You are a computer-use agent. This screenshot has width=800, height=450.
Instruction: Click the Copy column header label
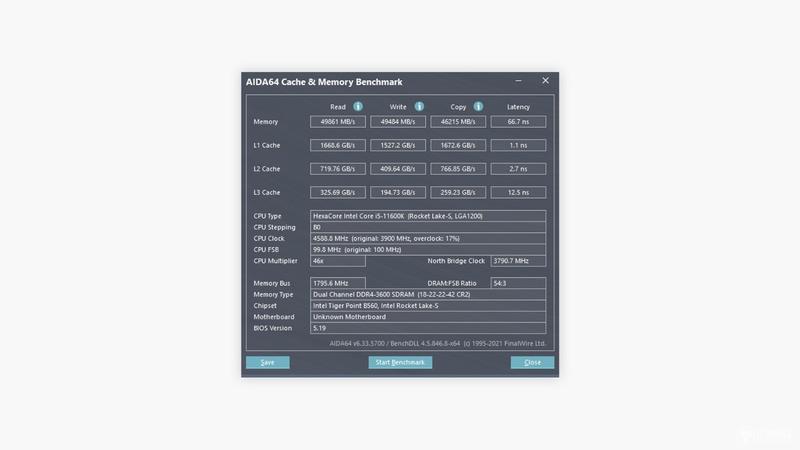[458, 107]
